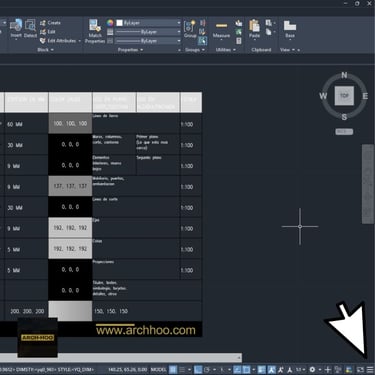This screenshot has width=375, height=375.
Task: Click Edit block in Block panel
Action: tap(48, 32)
